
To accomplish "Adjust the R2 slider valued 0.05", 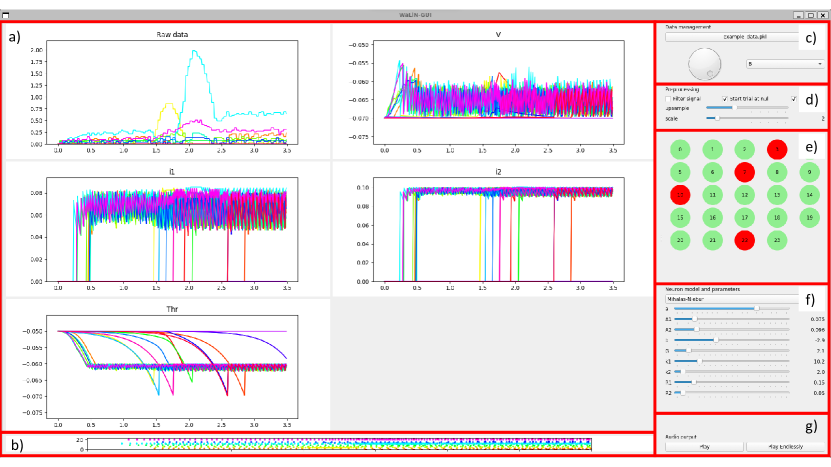I will click(731, 393).
